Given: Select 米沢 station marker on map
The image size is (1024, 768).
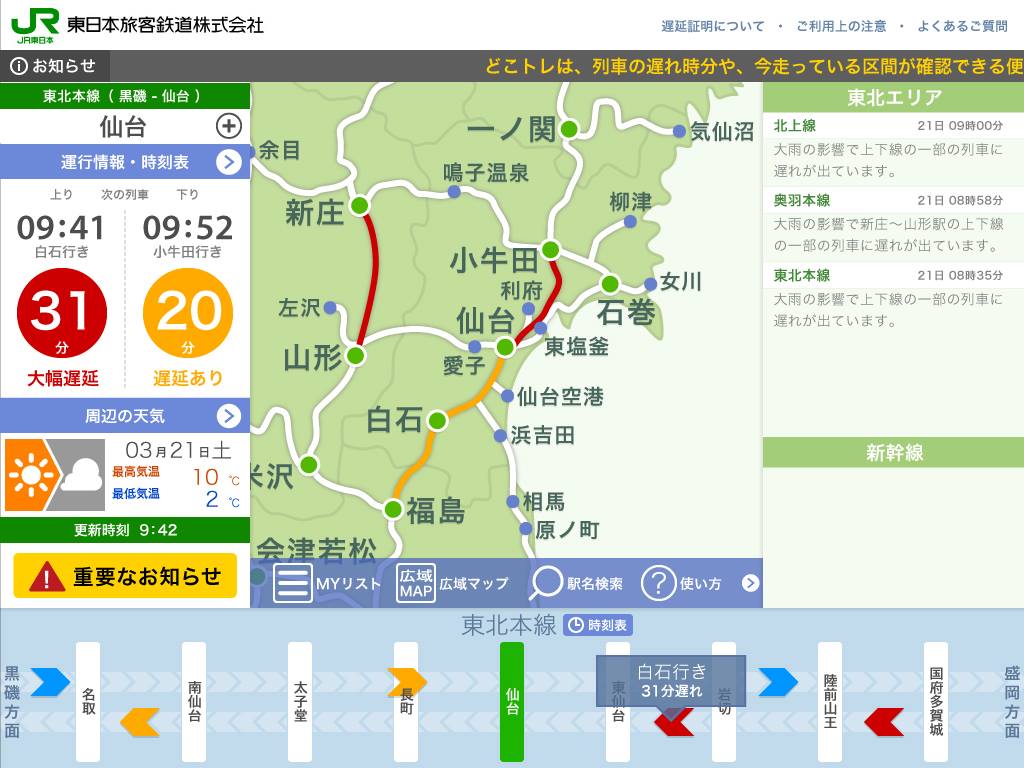Looking at the screenshot, I should click(309, 465).
